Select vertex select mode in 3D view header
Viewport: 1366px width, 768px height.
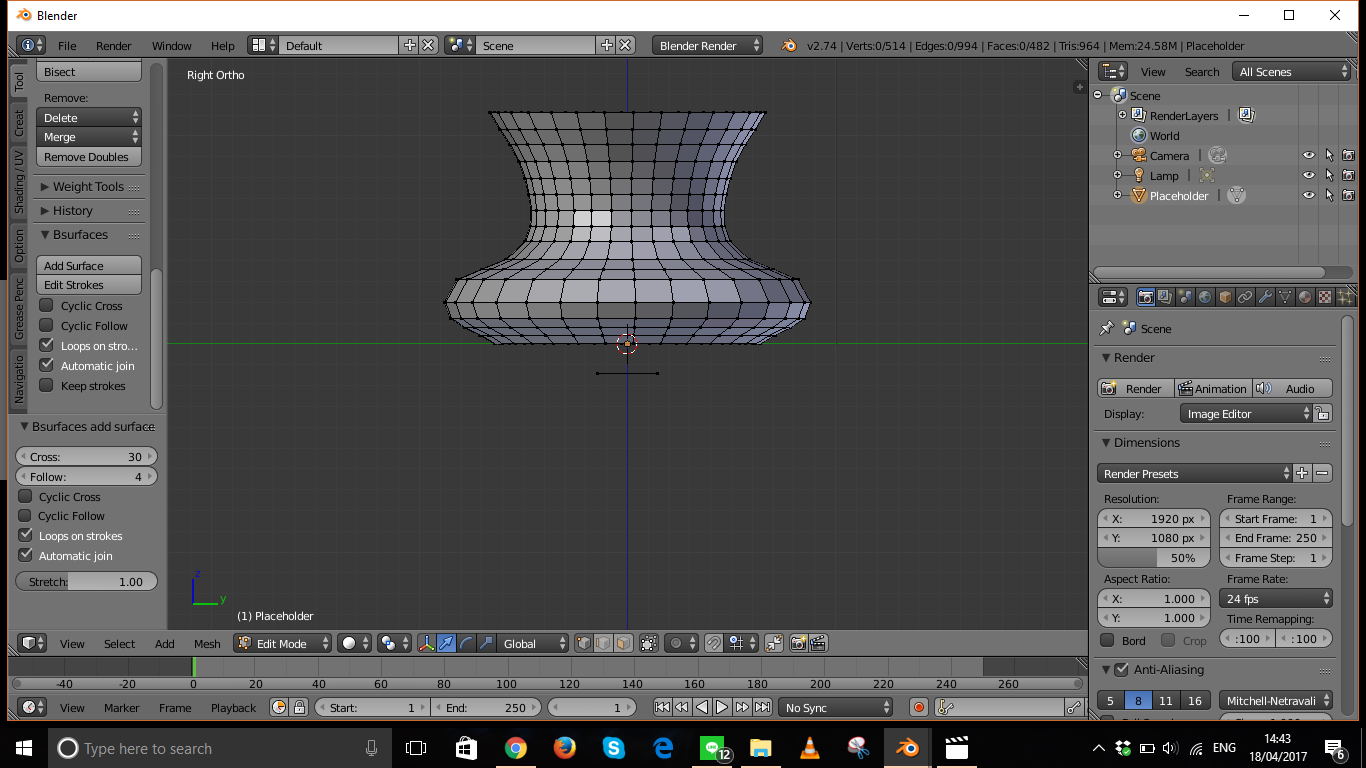(x=584, y=643)
